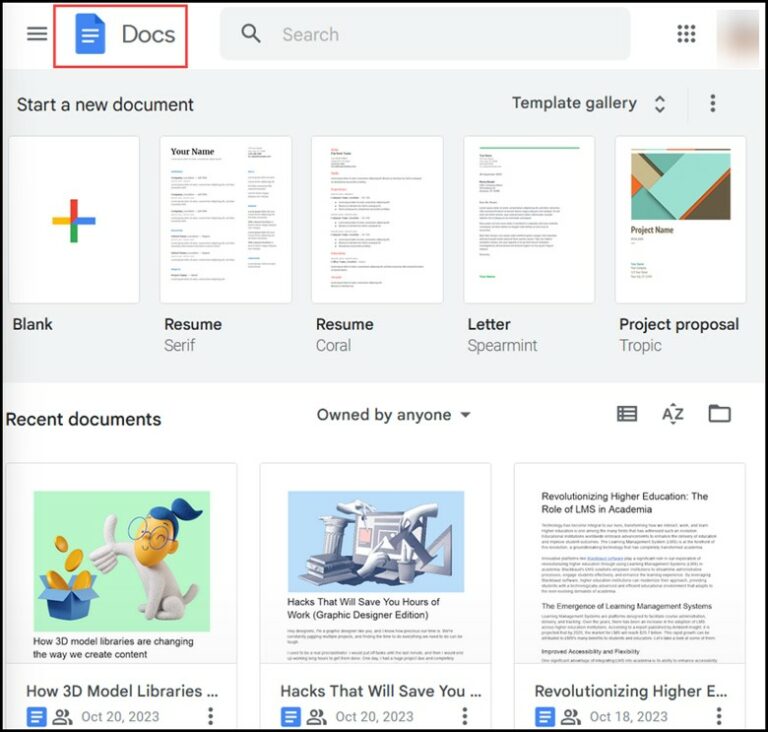Pick the Letter Spearmint template
The height and width of the screenshot is (732, 768).
point(529,220)
